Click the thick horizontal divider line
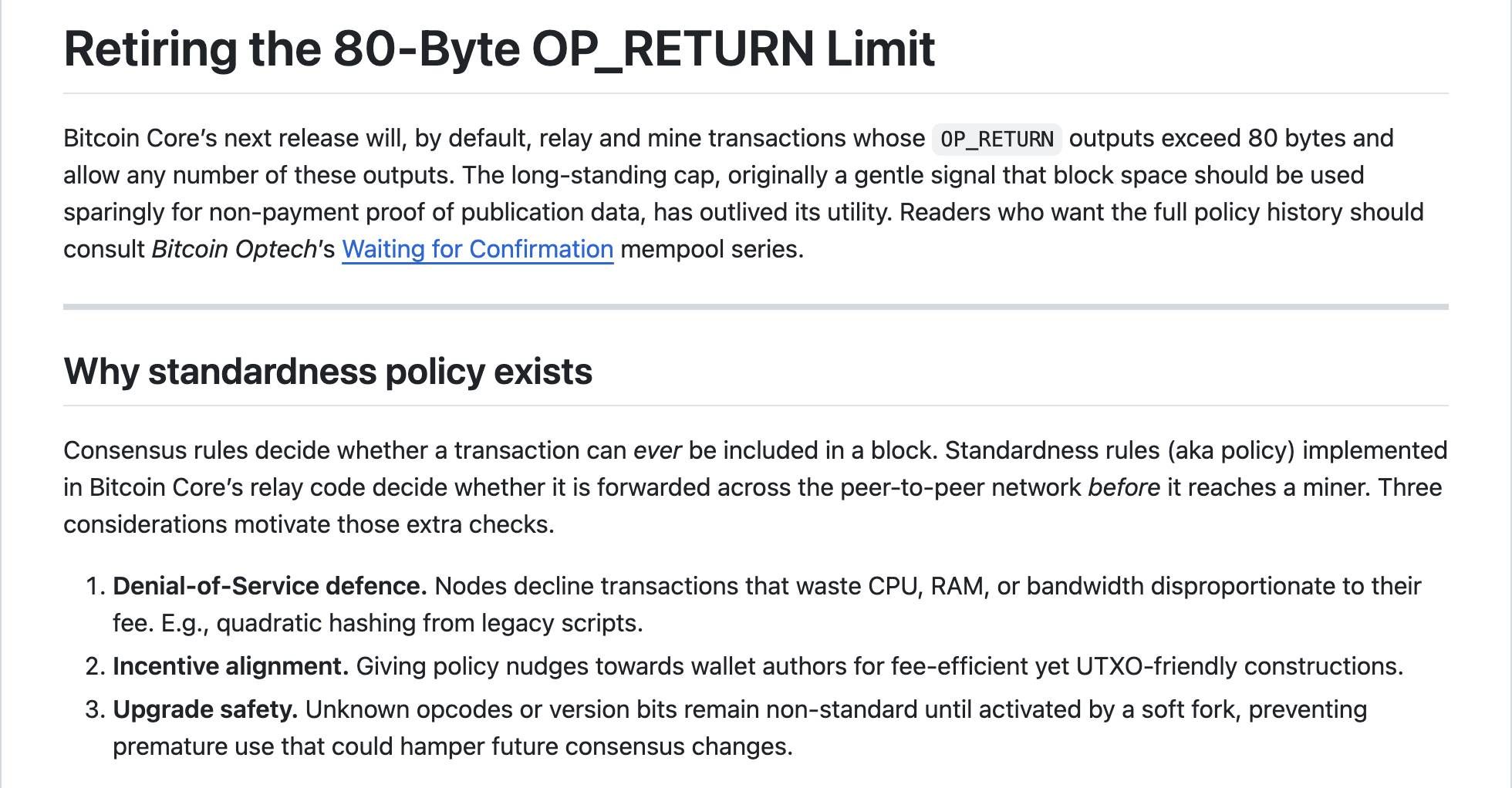 tap(755, 307)
